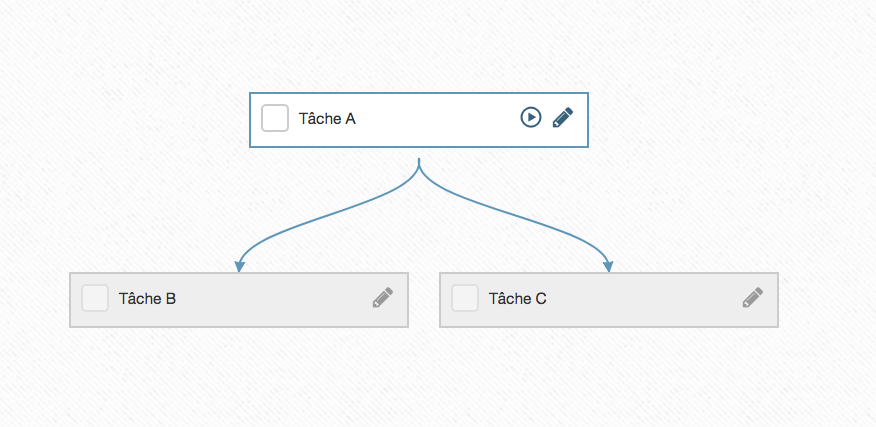Select the grey Tâche B card body

268,300
